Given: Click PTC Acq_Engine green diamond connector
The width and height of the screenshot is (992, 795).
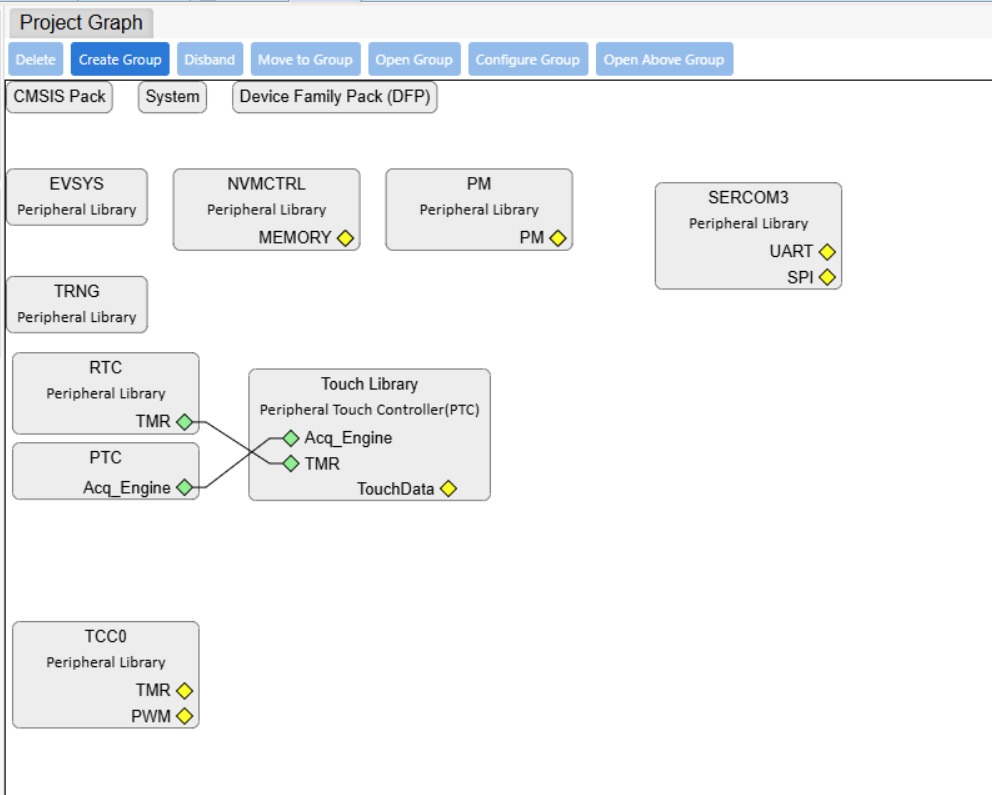Looking at the screenshot, I should click(184, 488).
